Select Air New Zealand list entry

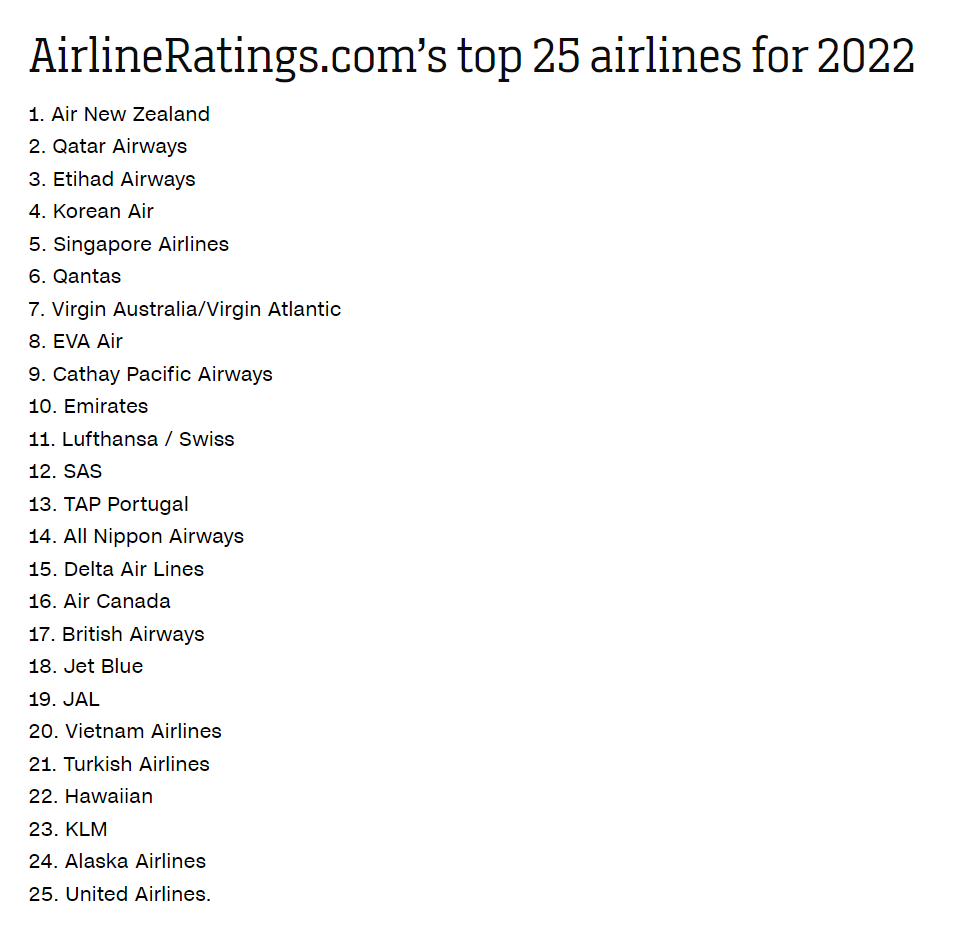coord(120,114)
